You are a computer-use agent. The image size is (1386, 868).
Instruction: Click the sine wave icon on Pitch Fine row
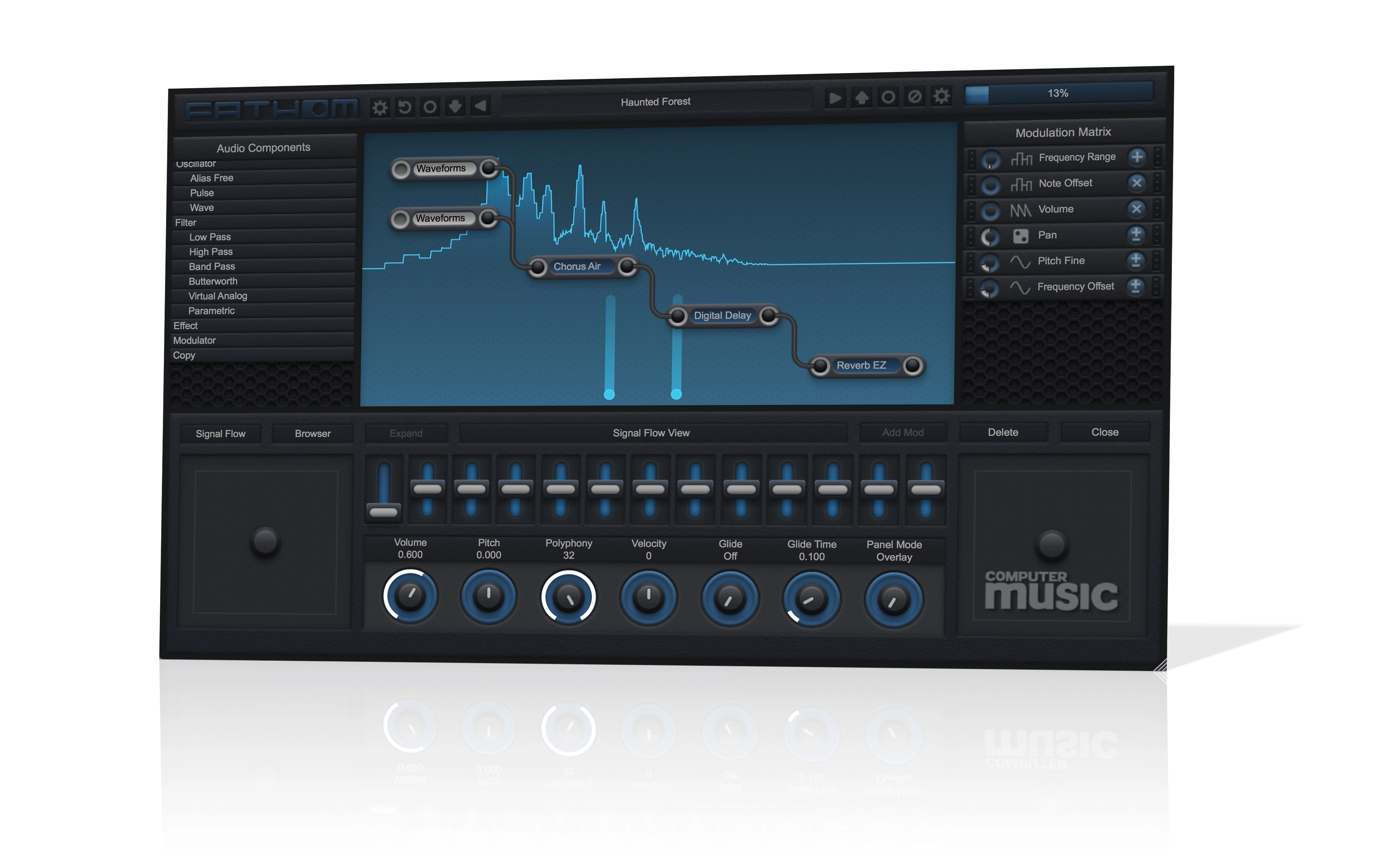click(x=1020, y=262)
